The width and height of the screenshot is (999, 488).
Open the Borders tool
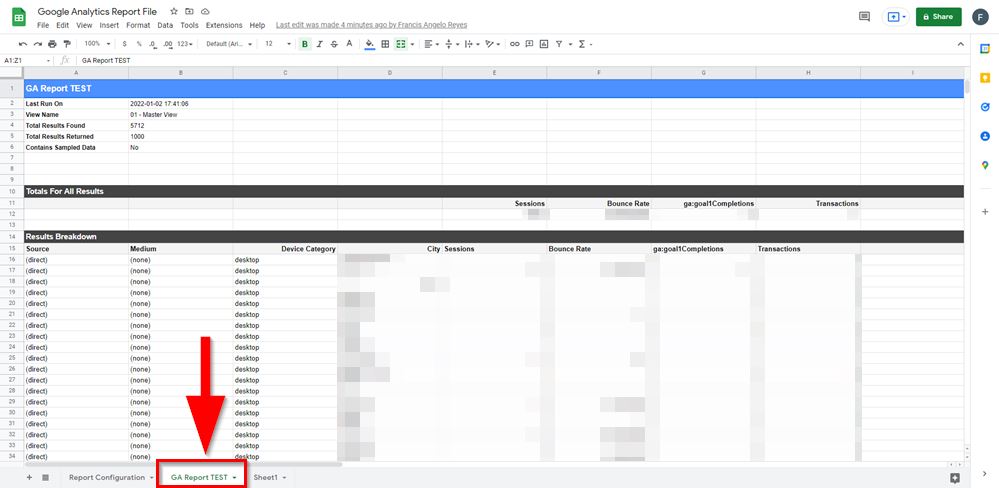coord(385,44)
